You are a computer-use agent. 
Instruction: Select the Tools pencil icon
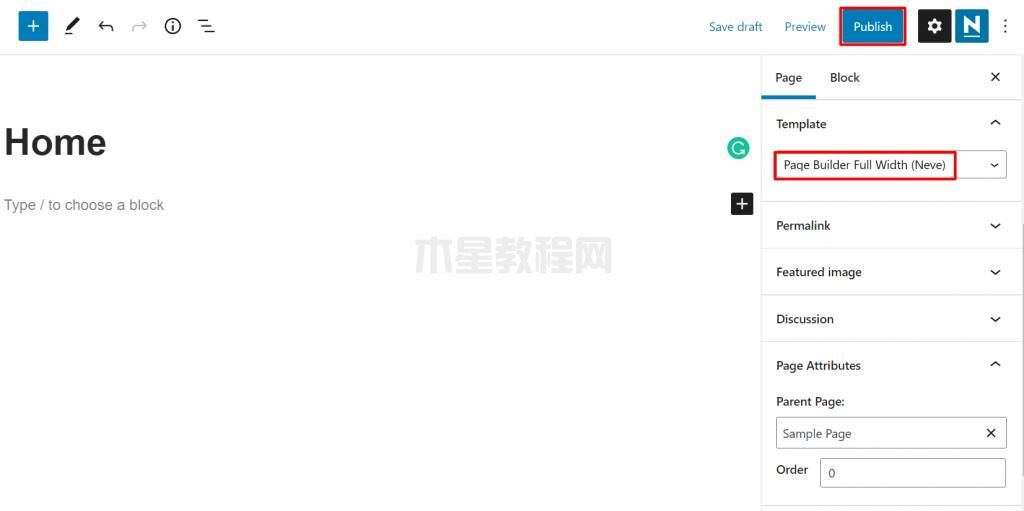72,26
